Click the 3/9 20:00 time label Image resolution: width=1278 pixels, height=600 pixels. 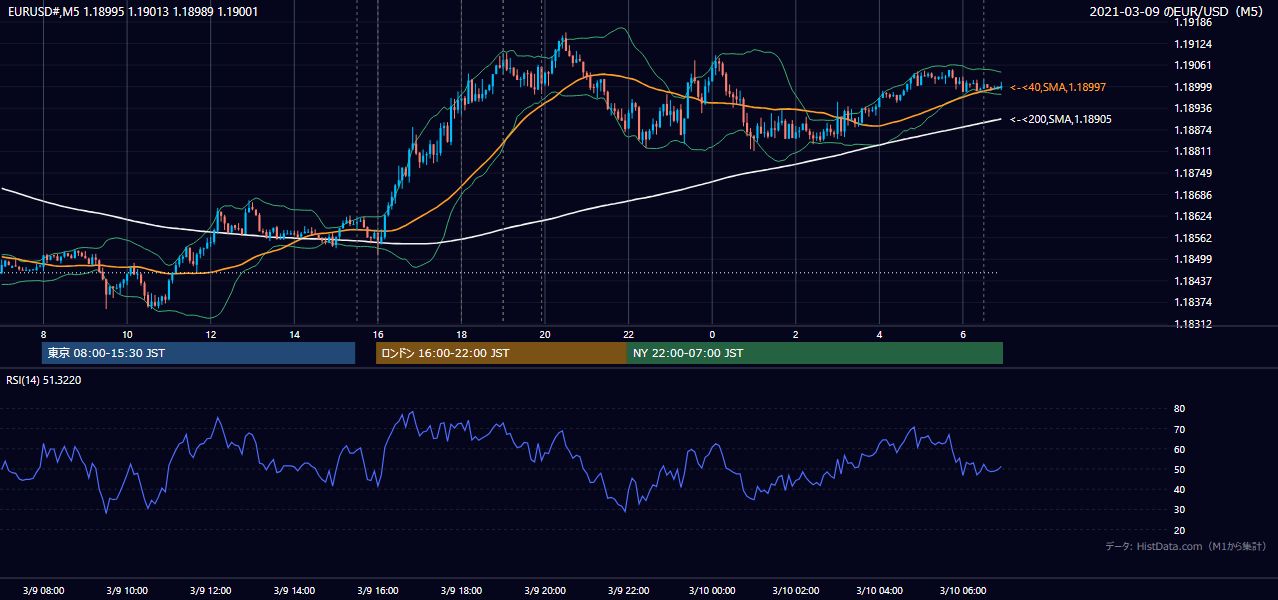[x=545, y=591]
